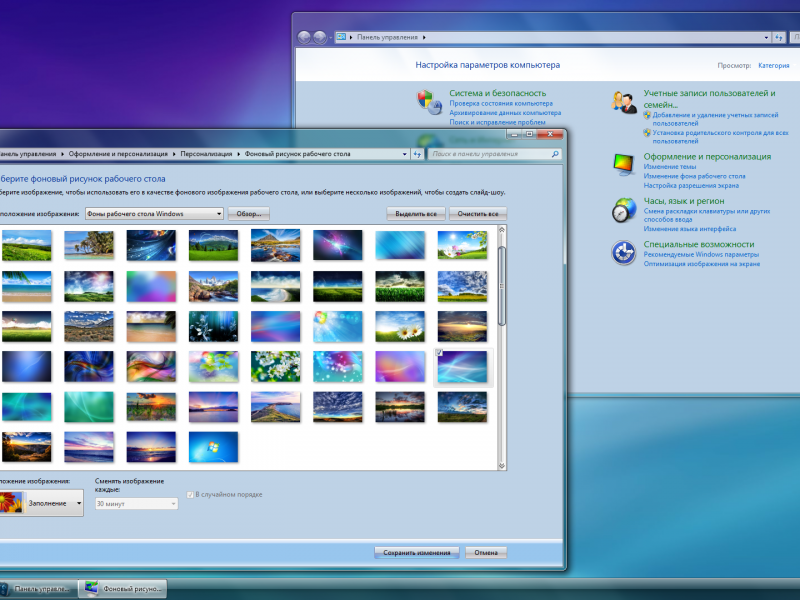Open Изменение языка интерфейса link
Screen dimensions: 800x600
pos(690,229)
